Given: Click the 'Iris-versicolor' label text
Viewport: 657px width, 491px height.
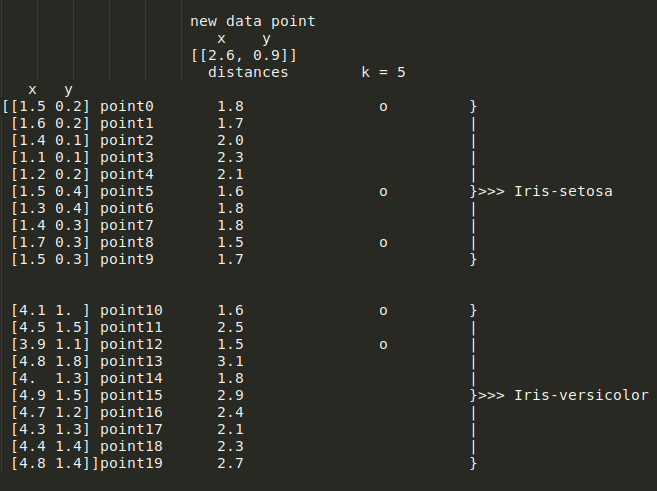Looking at the screenshot, I should pos(581,395).
